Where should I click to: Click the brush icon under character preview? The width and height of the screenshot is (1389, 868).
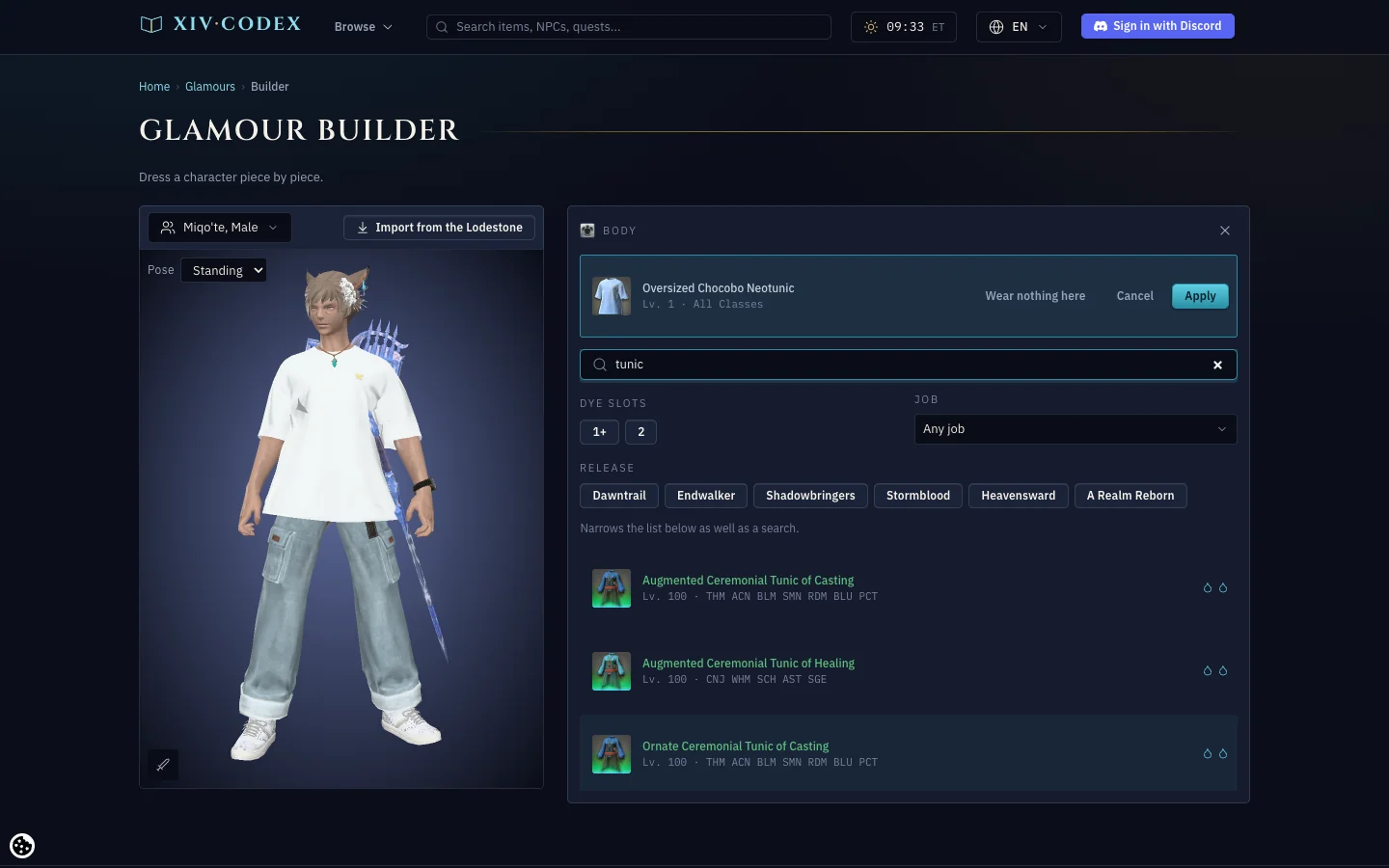163,765
